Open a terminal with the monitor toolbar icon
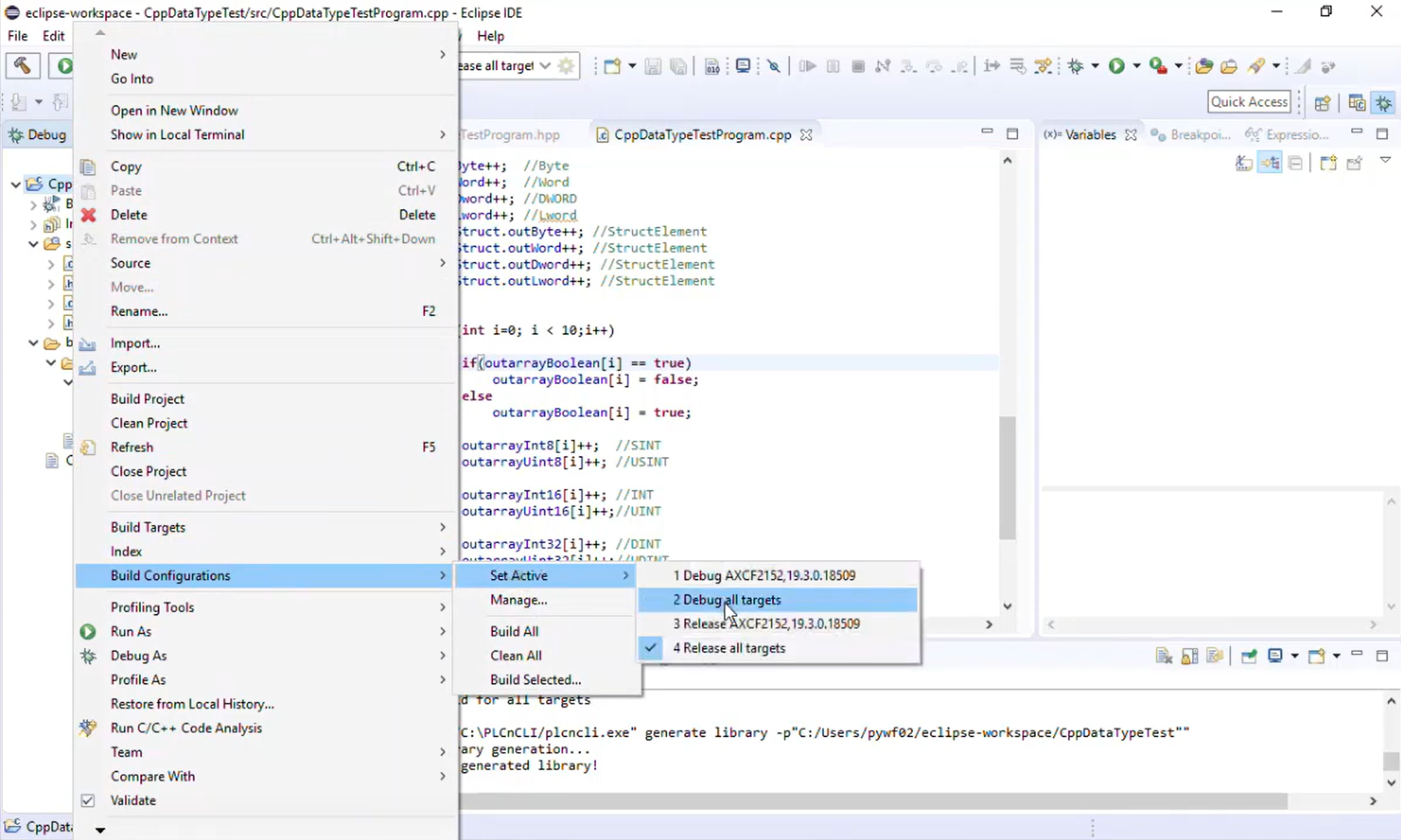 pyautogui.click(x=743, y=66)
